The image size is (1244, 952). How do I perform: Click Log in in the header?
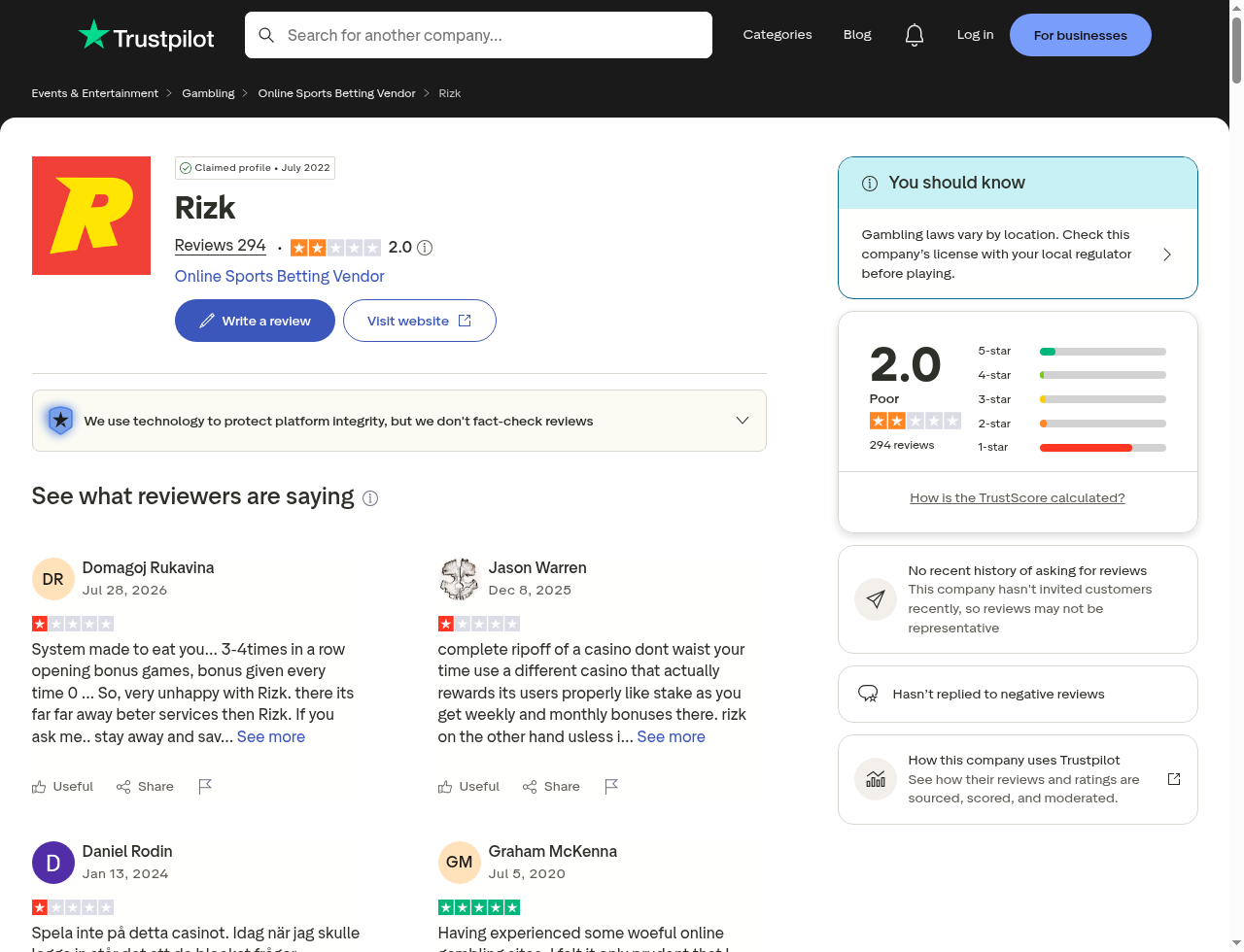(x=975, y=35)
